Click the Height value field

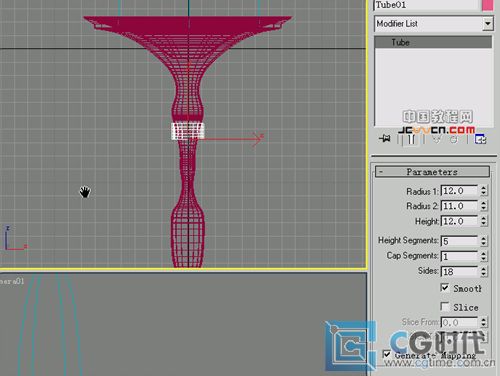[x=459, y=221]
